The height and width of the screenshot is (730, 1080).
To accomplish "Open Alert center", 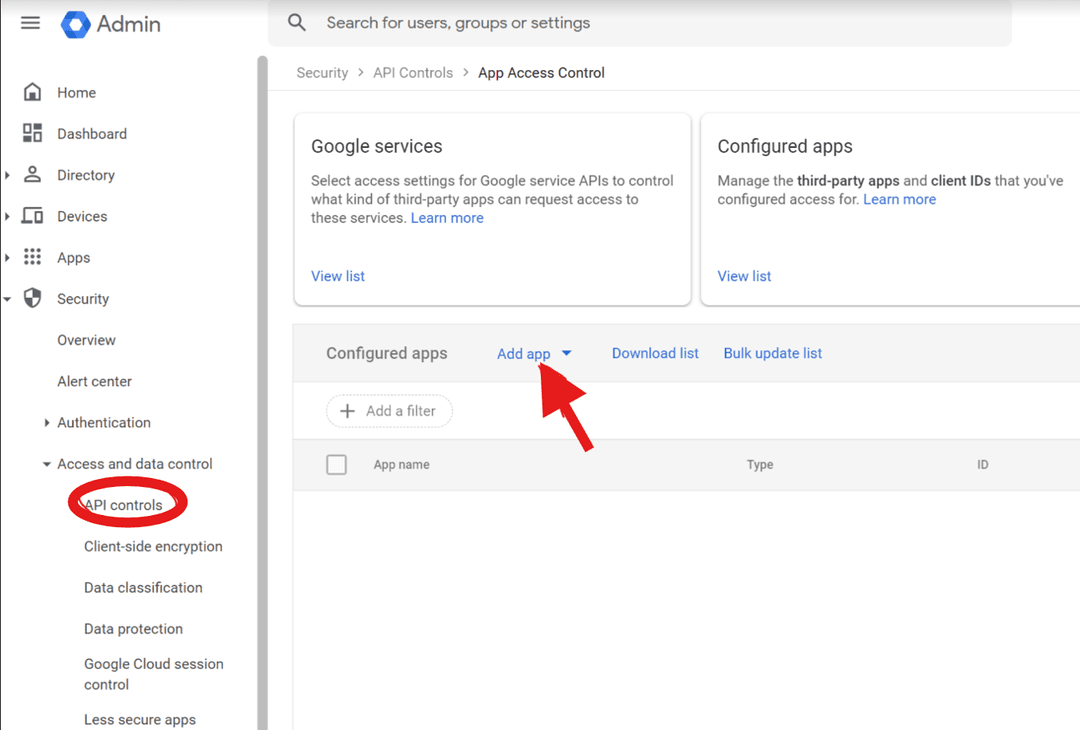I will point(94,382).
